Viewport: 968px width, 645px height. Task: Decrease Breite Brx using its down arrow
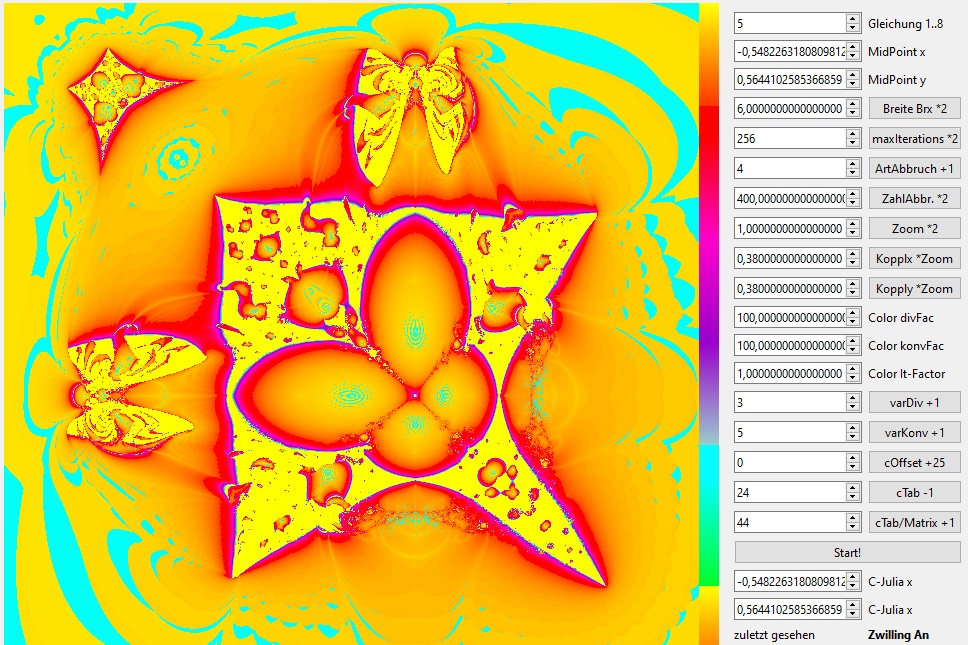[853, 114]
